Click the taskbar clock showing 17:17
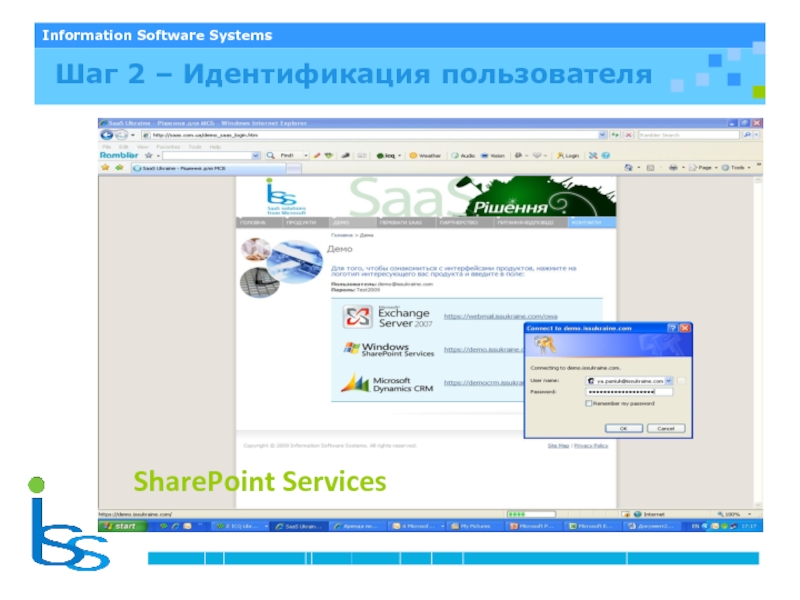The height and width of the screenshot is (600, 800). click(749, 526)
